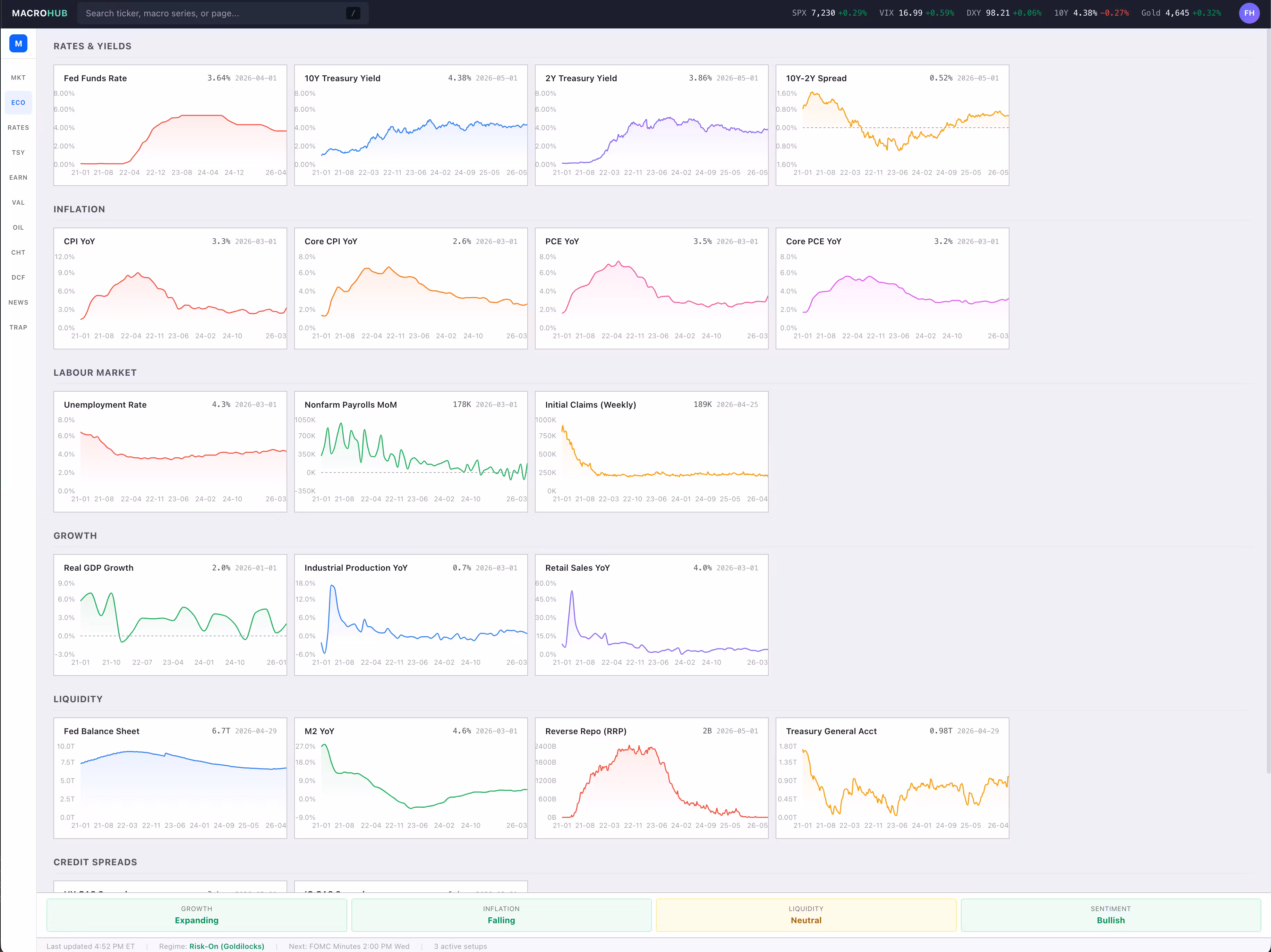Open the Fed Funds Rate chart
Image resolution: width=1271 pixels, height=952 pixels.
pyautogui.click(x=170, y=125)
